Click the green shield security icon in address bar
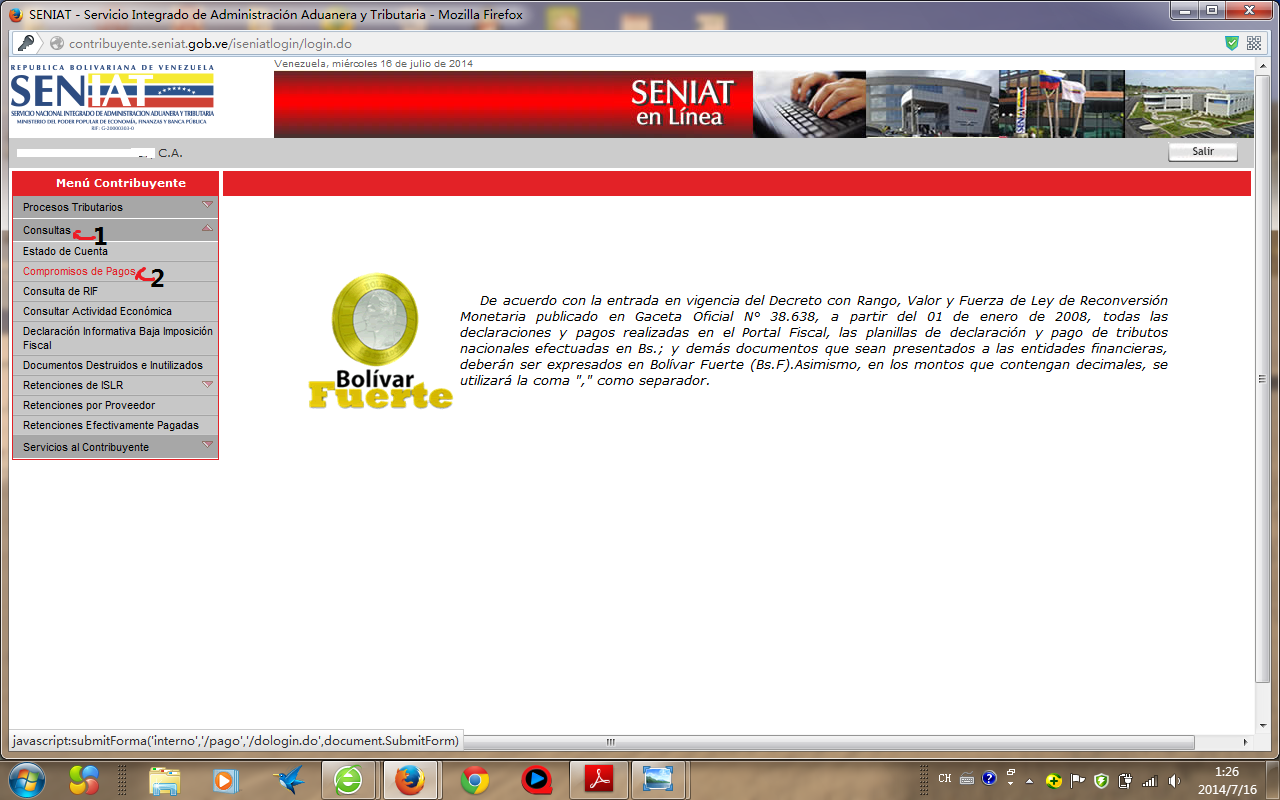 coord(1232,43)
